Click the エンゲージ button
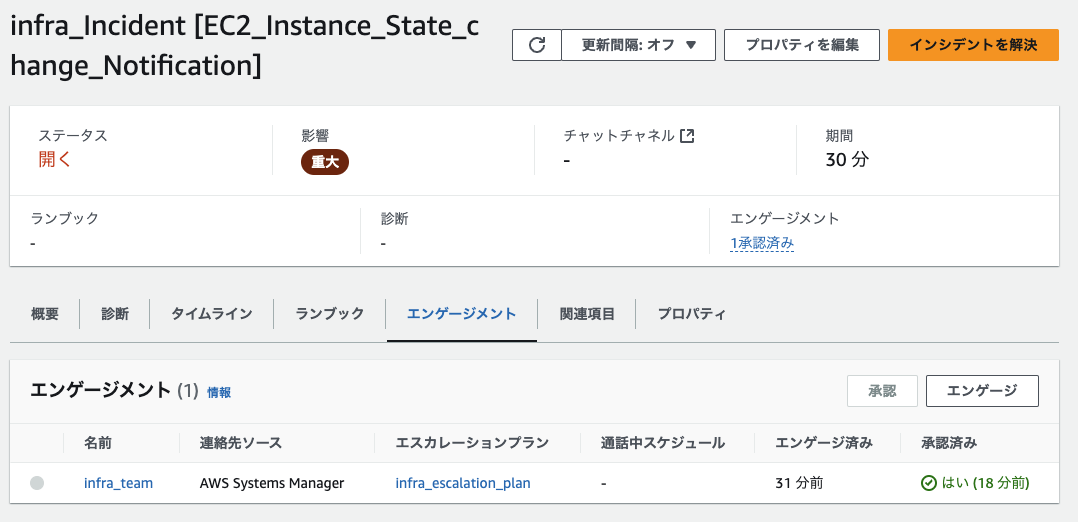Image resolution: width=1078 pixels, height=522 pixels. tap(982, 391)
